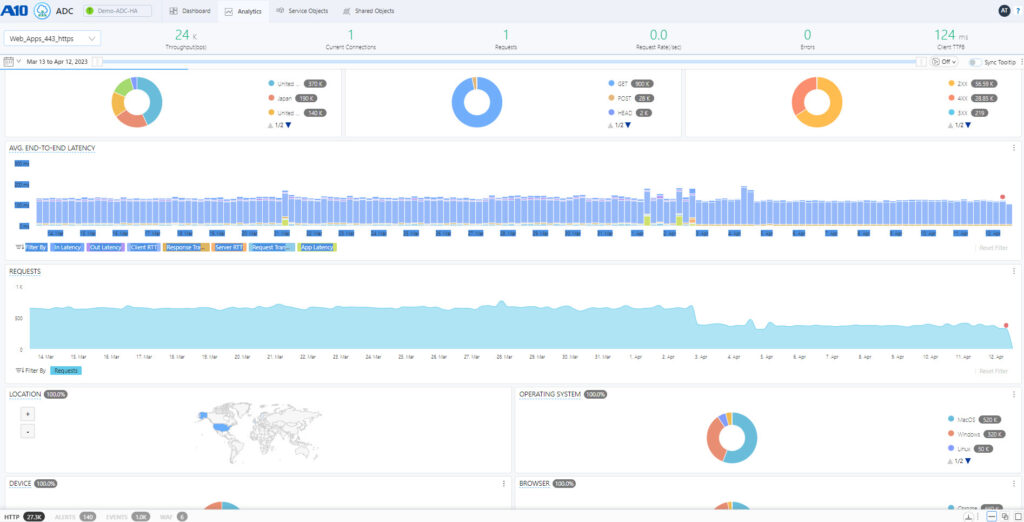The height and width of the screenshot is (522, 1024).
Task: Open the auto-refresh Off dropdown
Action: click(x=950, y=61)
